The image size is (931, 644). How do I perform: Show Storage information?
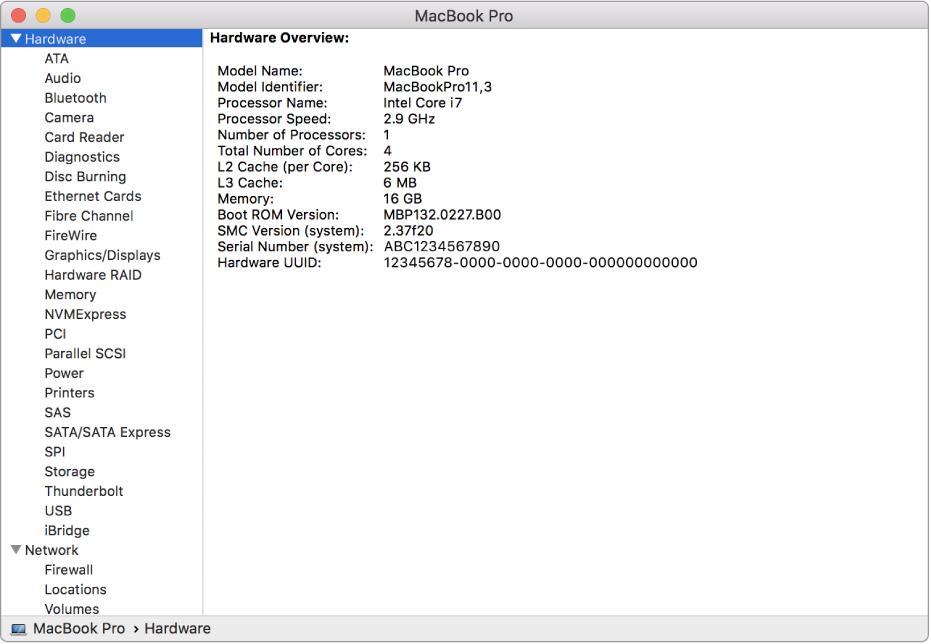click(x=69, y=472)
